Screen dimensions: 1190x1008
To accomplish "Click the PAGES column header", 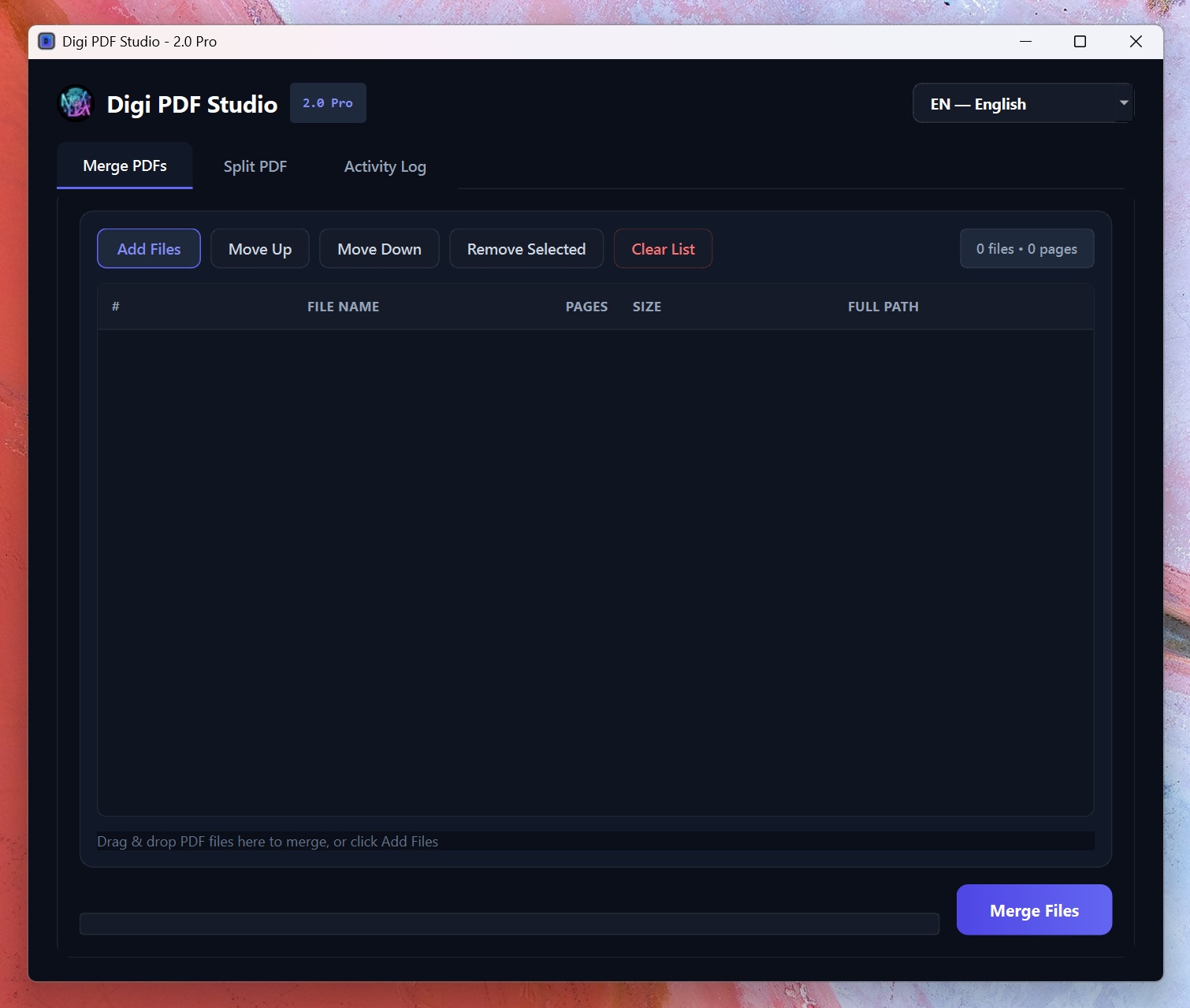I will [586, 307].
